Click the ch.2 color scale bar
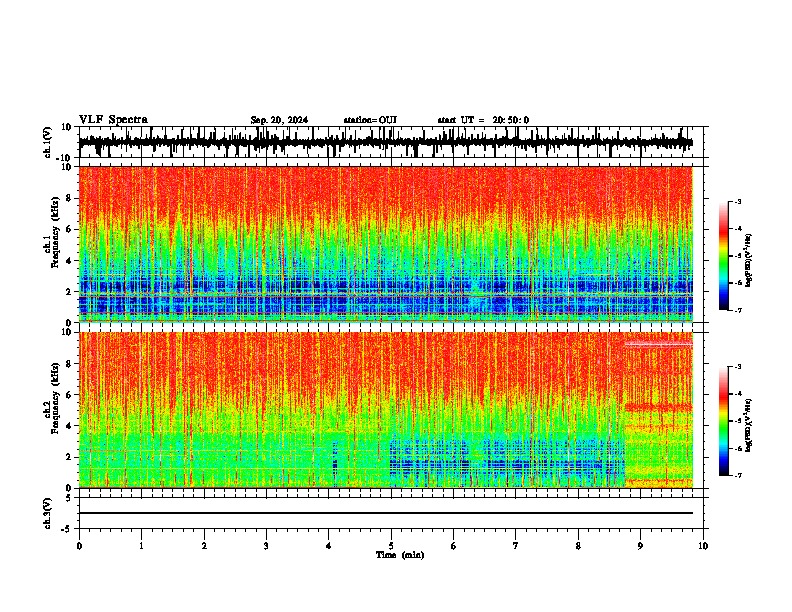 pos(724,421)
